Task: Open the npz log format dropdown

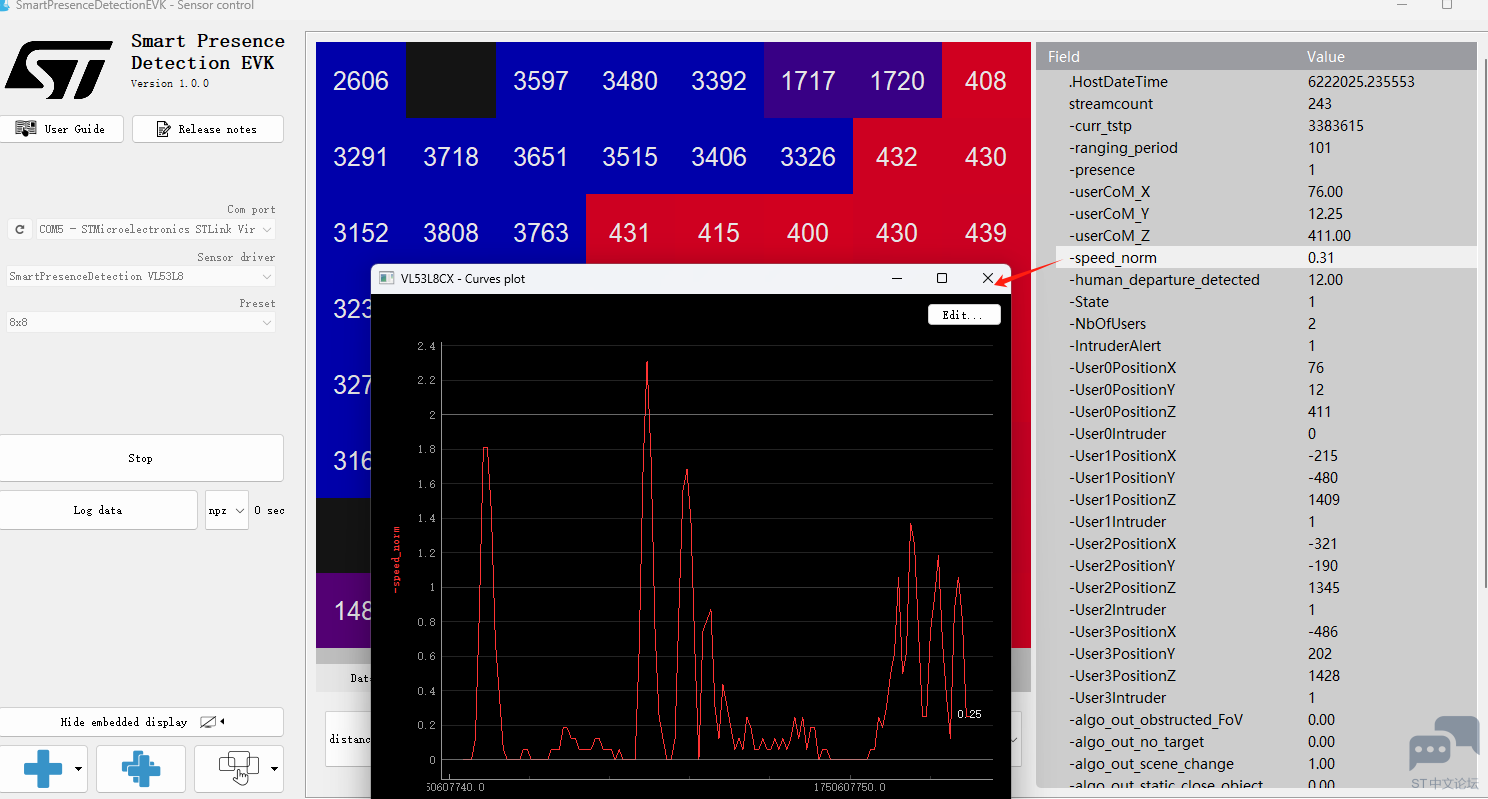Action: pos(227,510)
